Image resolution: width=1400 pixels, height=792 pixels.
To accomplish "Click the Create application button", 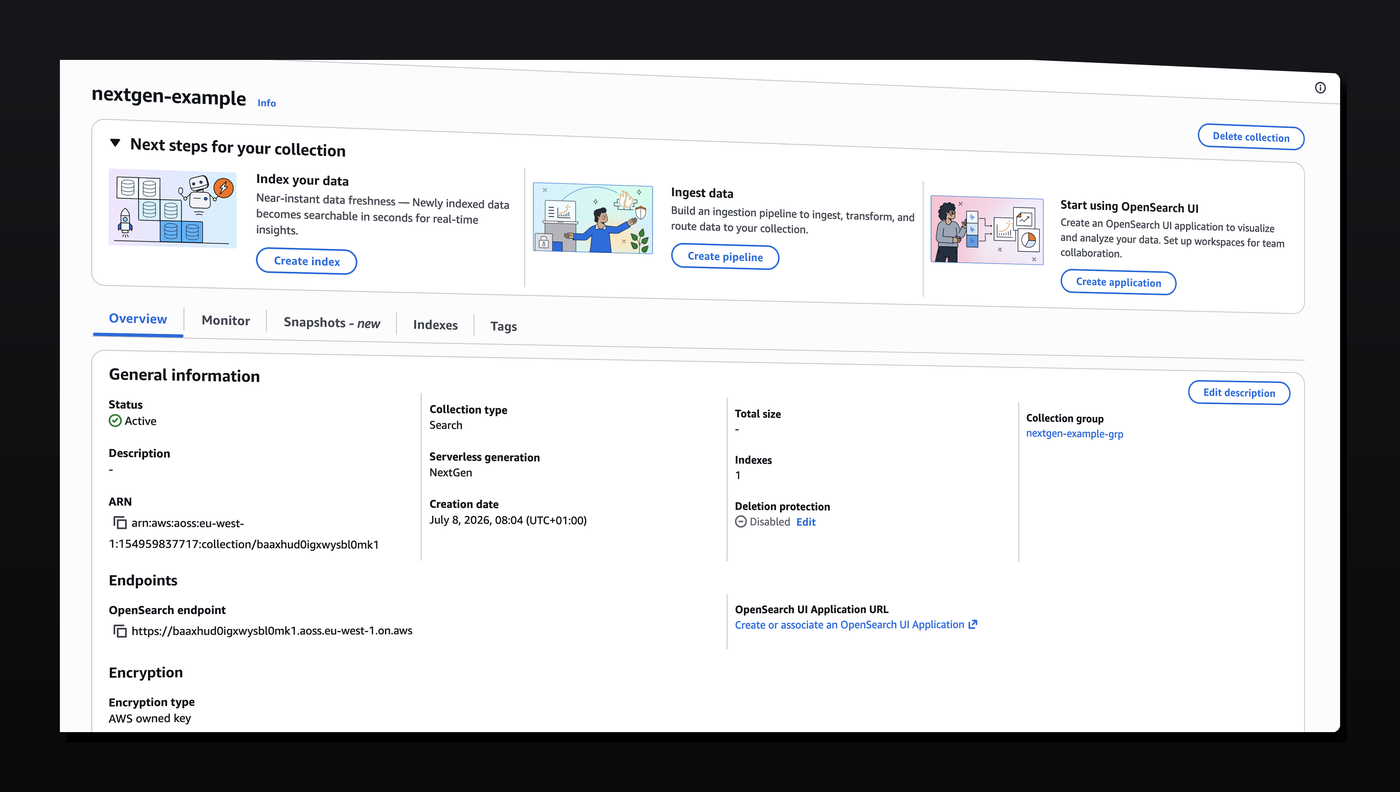I will pos(1118,282).
